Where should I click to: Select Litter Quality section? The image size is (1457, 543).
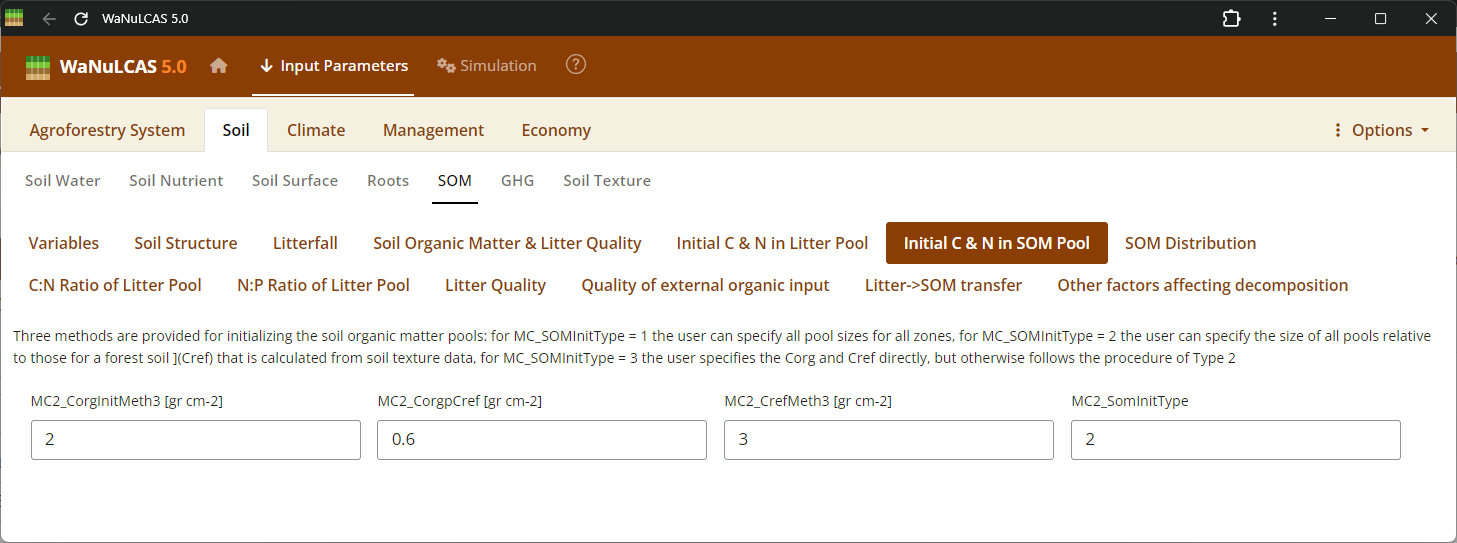(495, 285)
